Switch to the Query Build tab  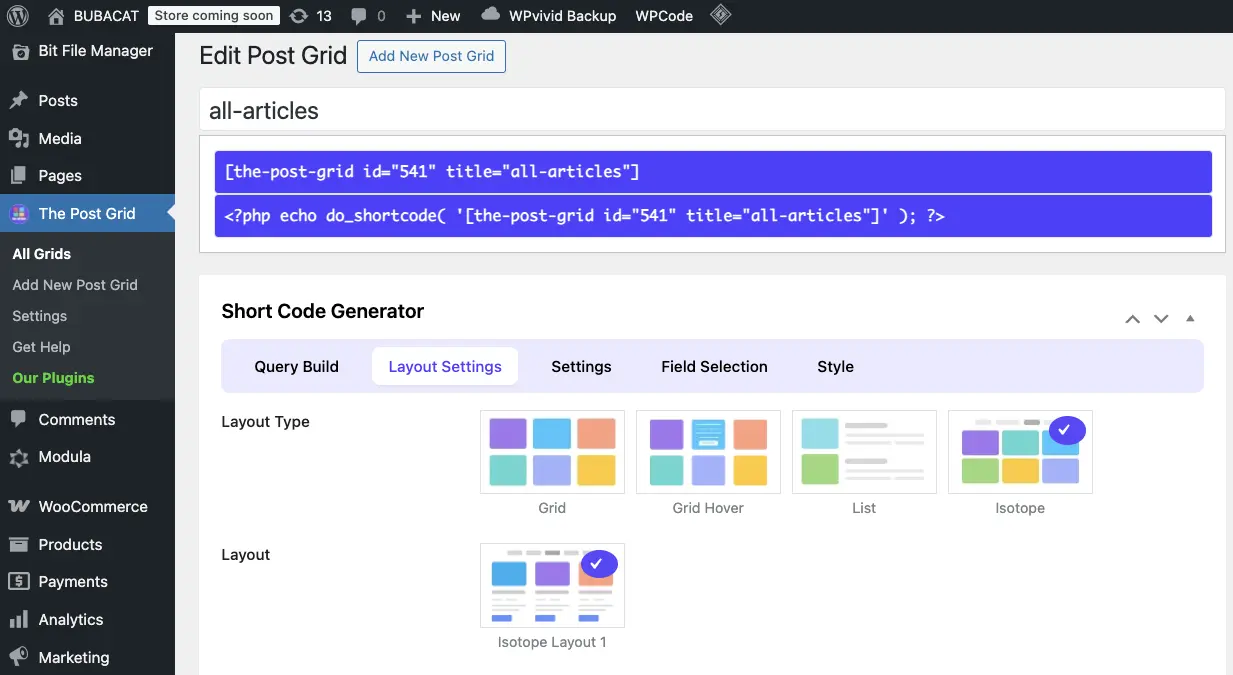coord(296,366)
